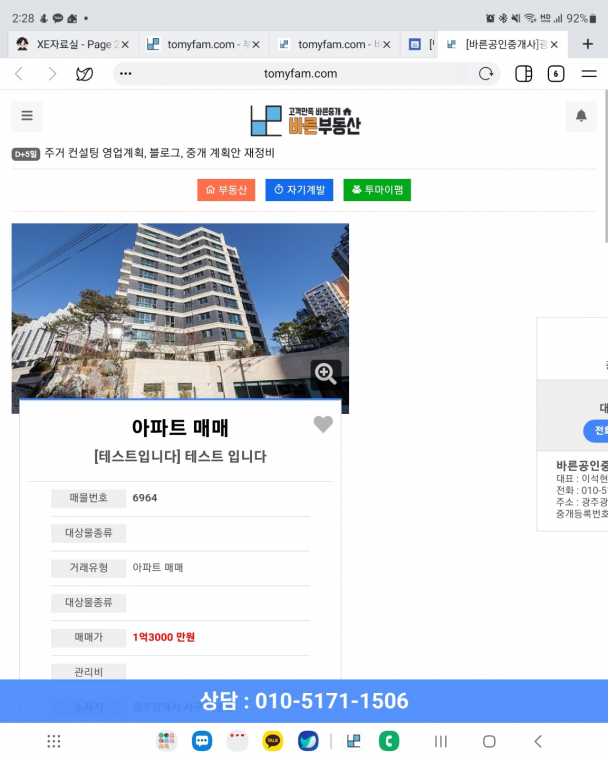Click the 매매가 label

(x=88, y=638)
